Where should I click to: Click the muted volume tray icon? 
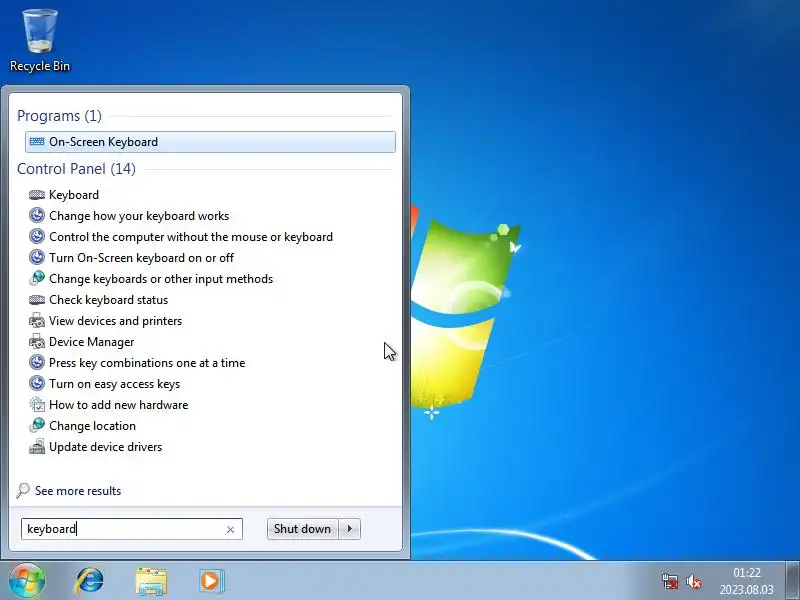693,581
